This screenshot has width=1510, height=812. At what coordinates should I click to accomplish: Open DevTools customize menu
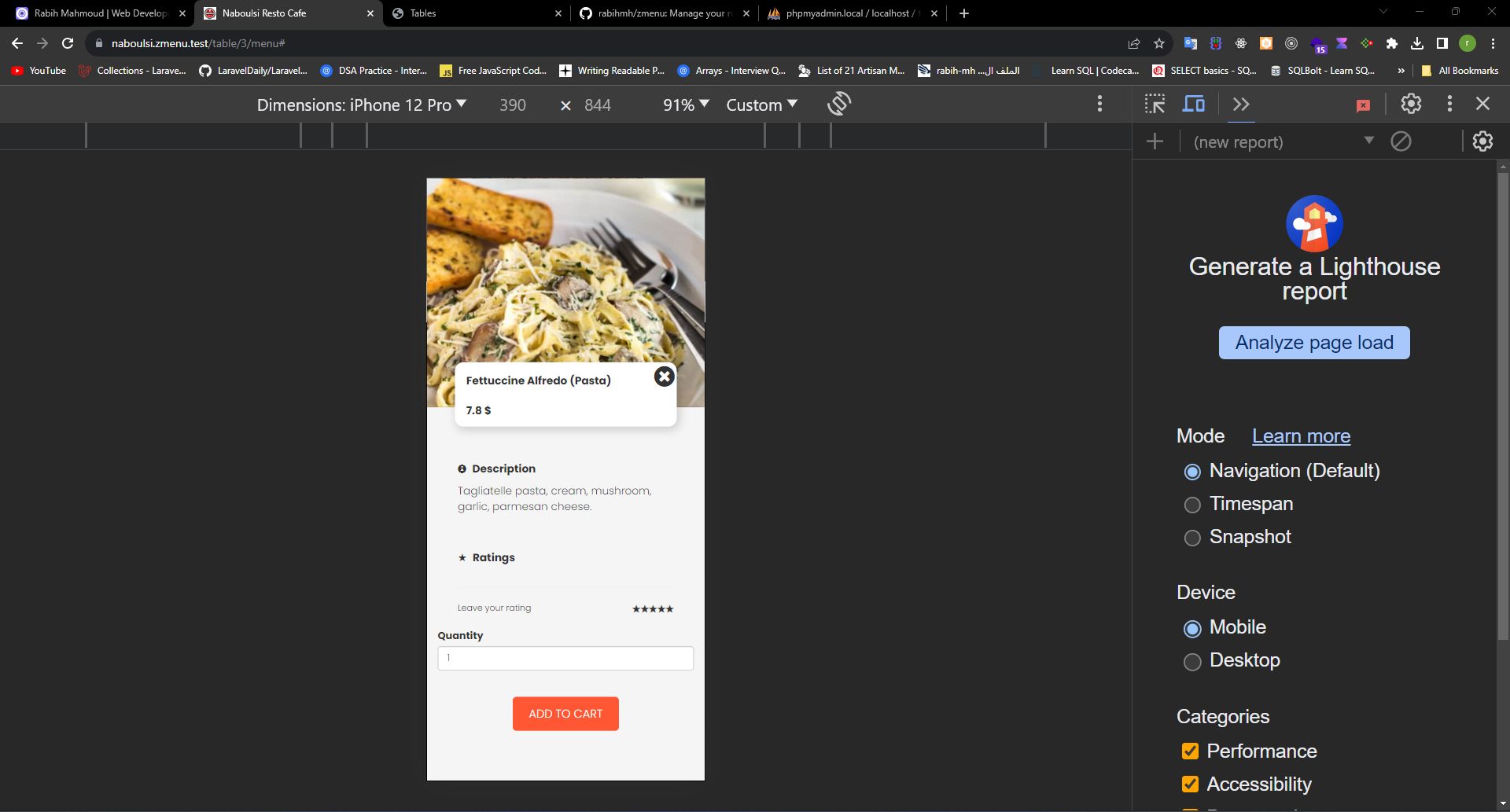(x=1449, y=104)
